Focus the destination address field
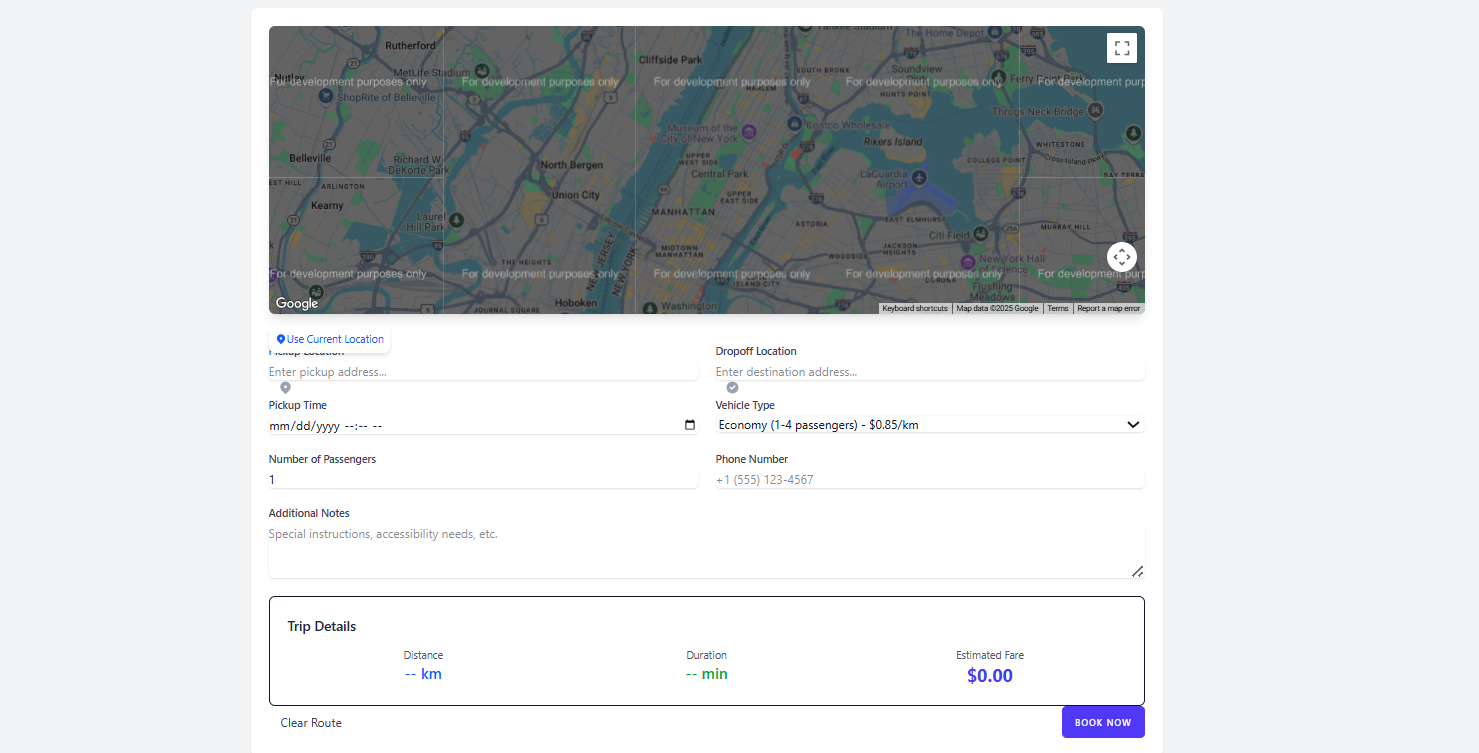This screenshot has height=753, width=1479. tap(930, 372)
